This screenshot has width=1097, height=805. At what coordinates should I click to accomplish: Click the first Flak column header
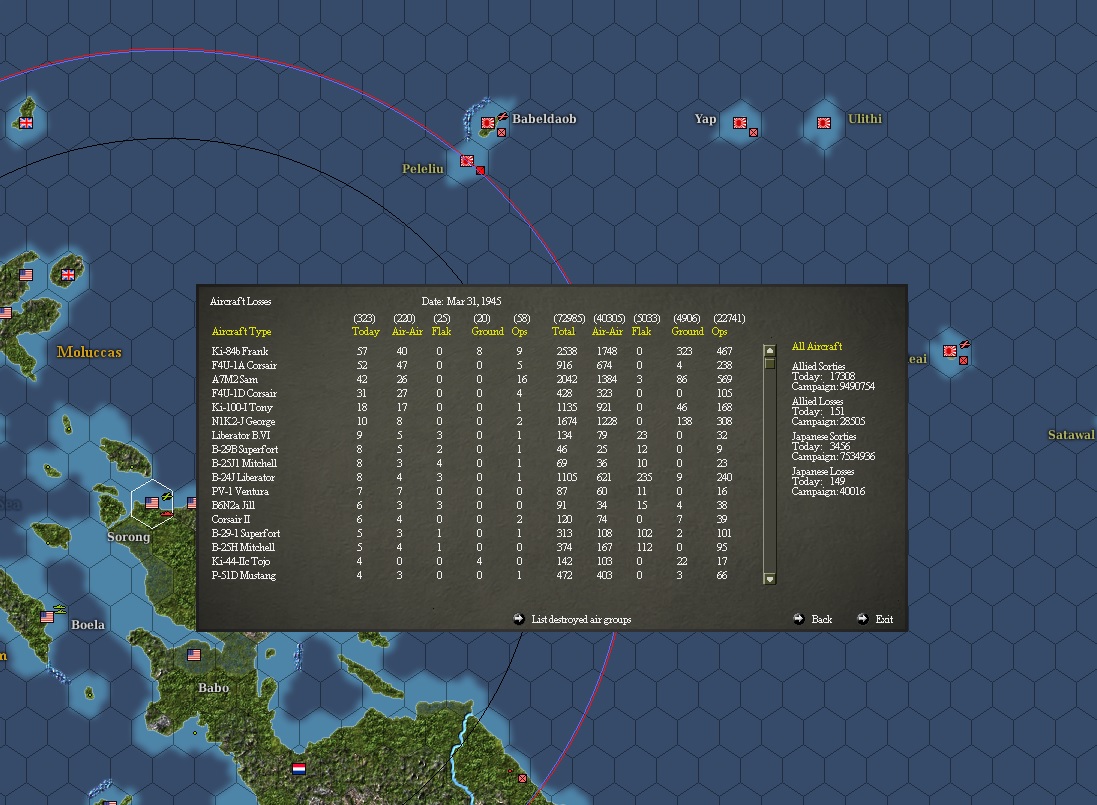(x=441, y=332)
